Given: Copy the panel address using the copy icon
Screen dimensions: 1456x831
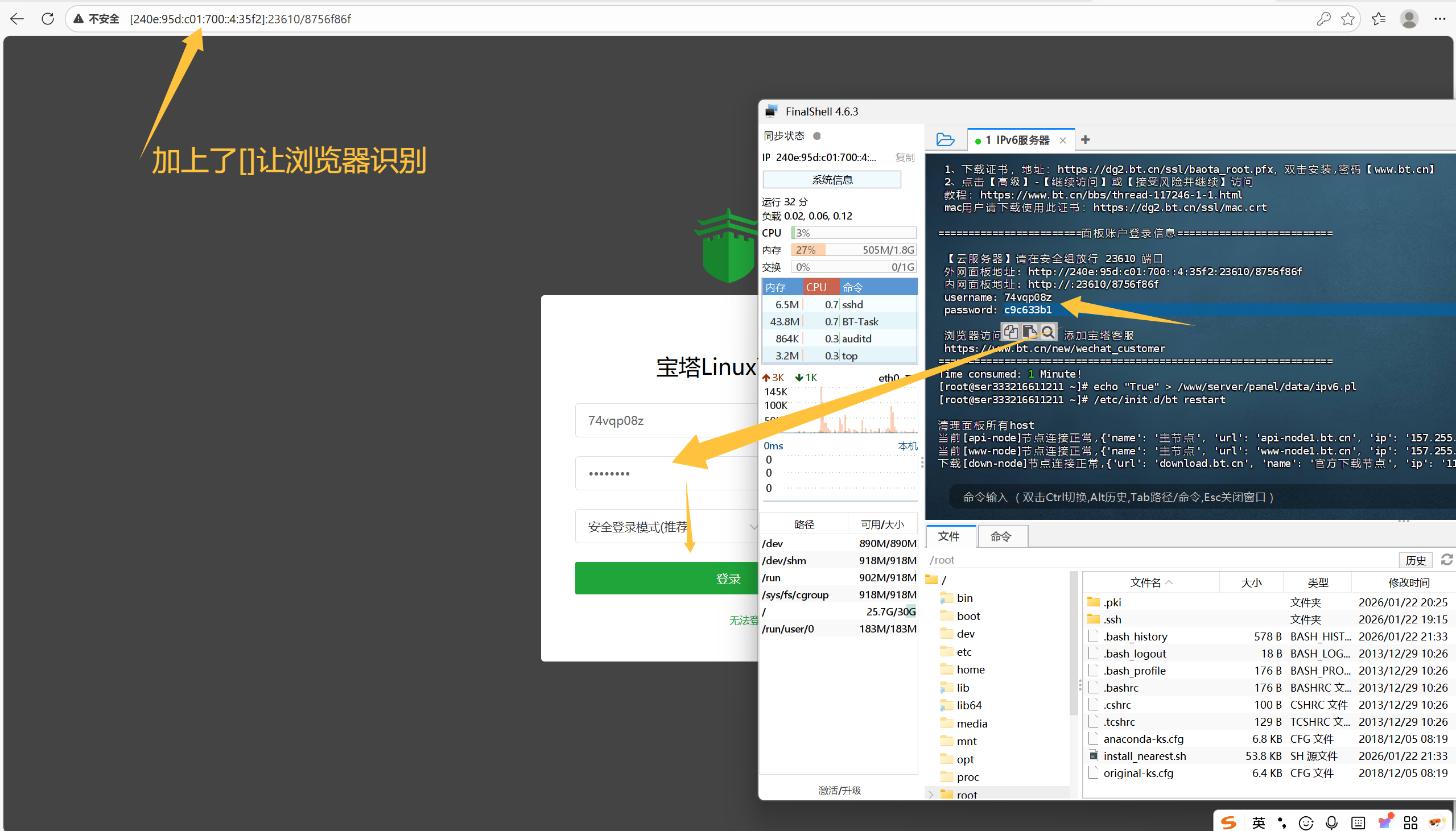Looking at the screenshot, I should point(1010,332).
